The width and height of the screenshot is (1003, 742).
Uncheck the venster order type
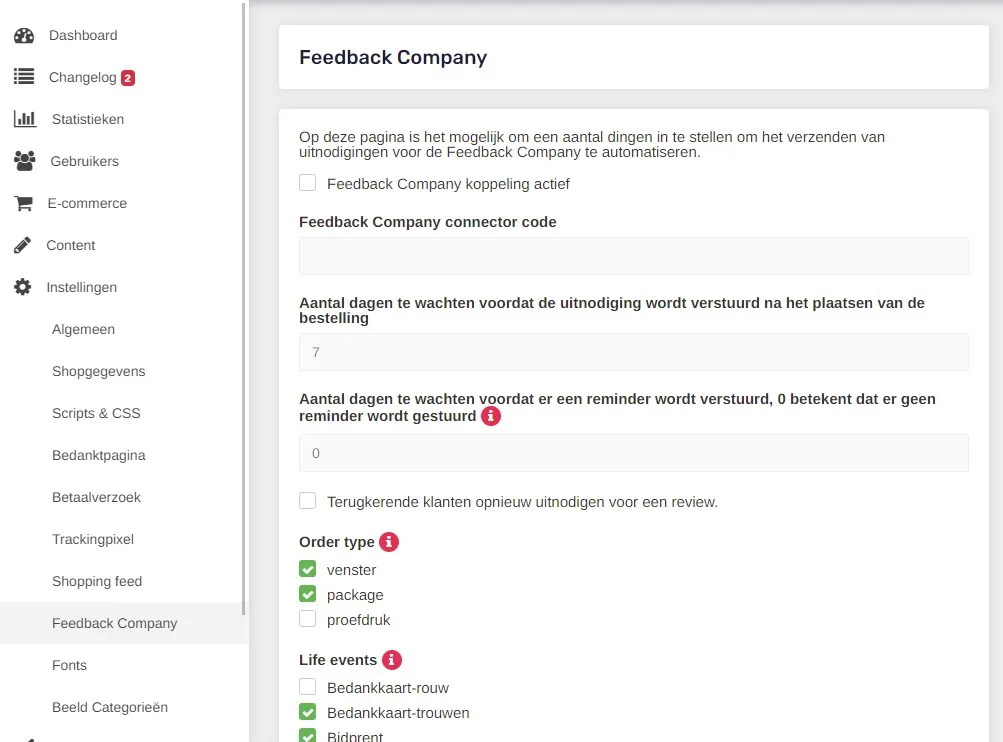coord(306,569)
